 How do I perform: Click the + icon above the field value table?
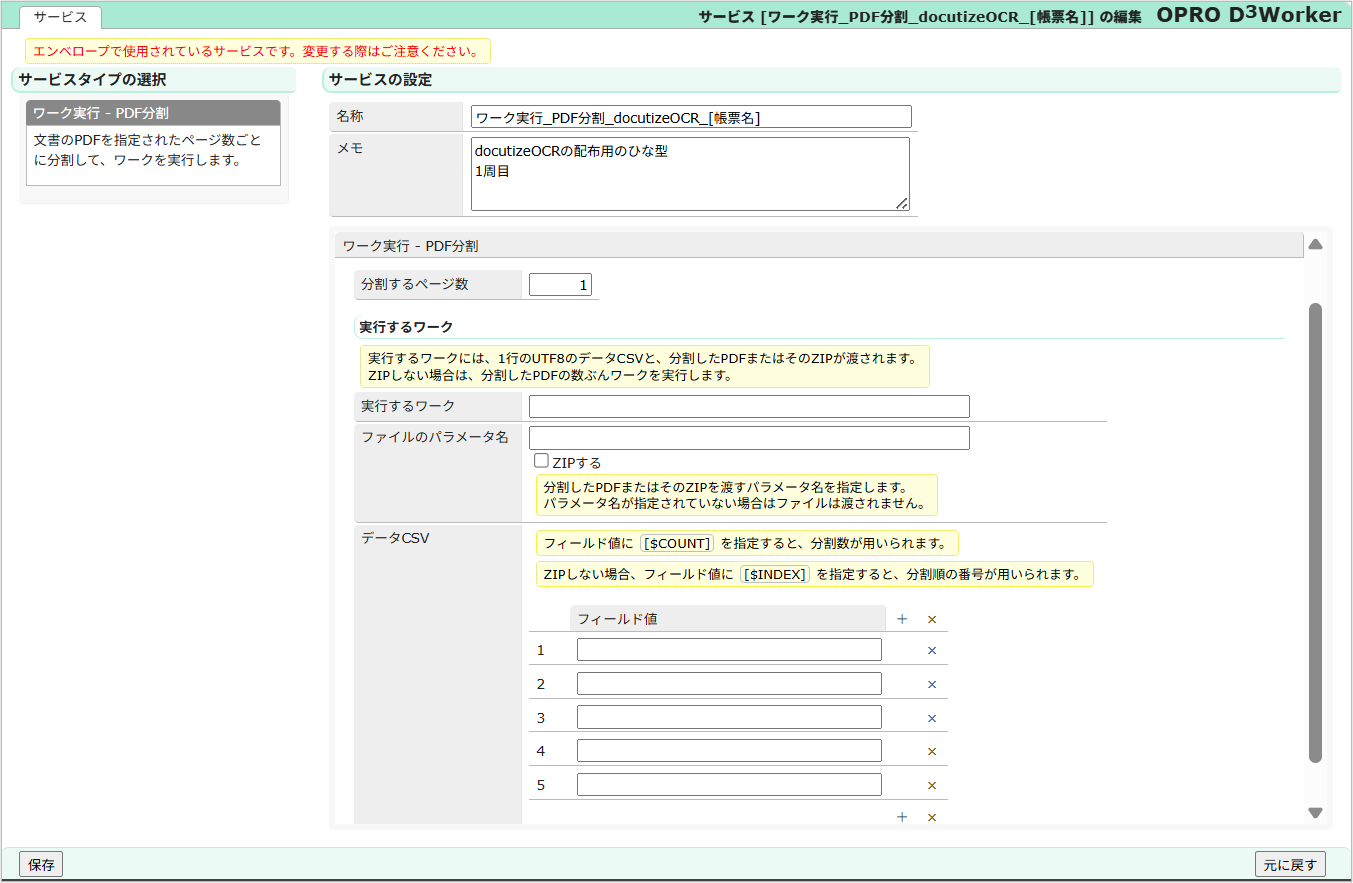(x=901, y=618)
